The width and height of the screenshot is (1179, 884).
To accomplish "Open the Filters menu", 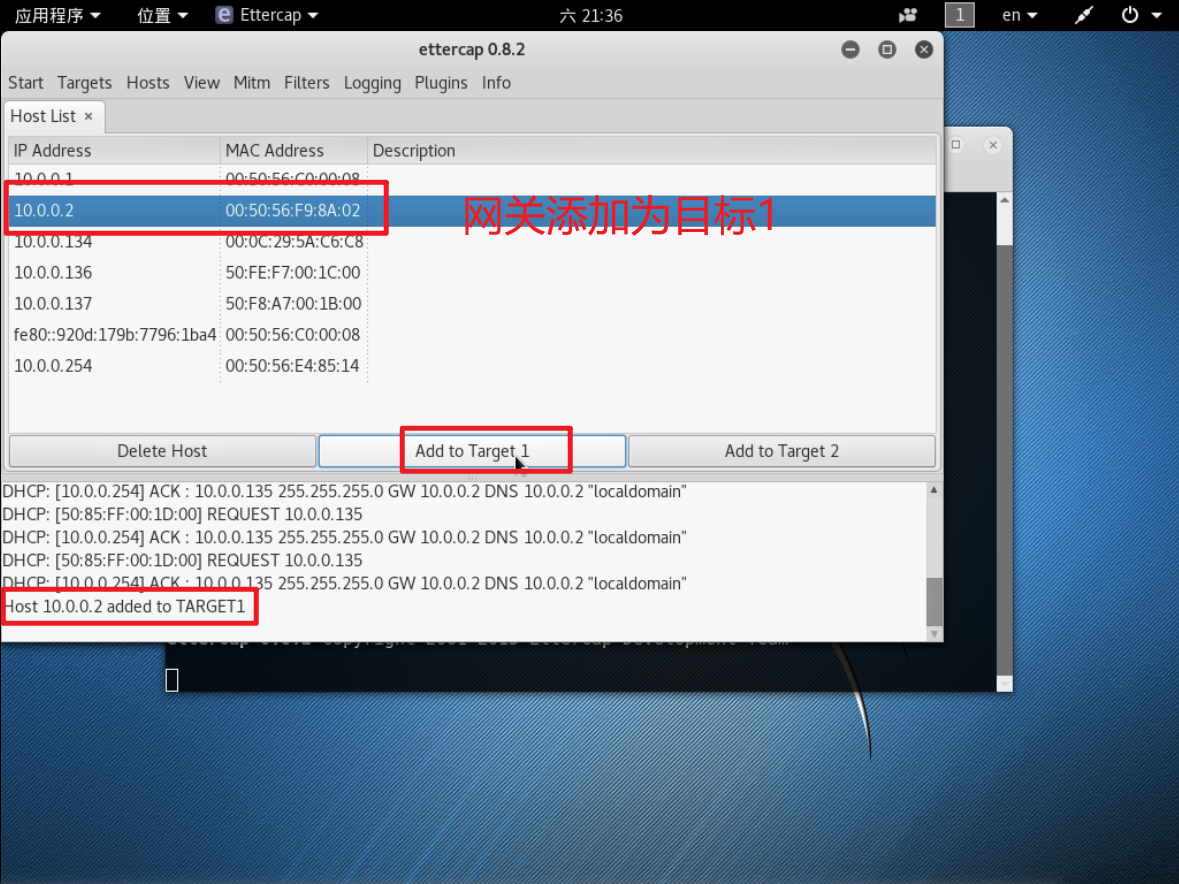I will point(306,83).
